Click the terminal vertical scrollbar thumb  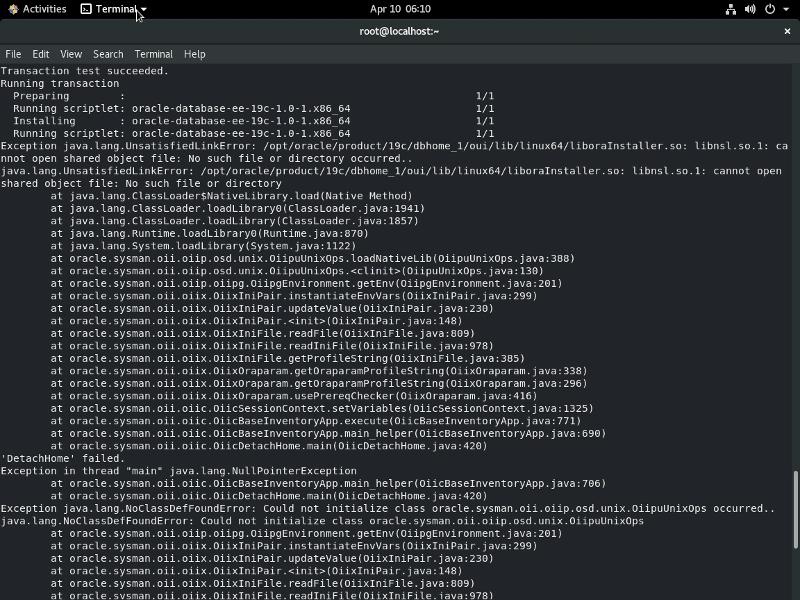point(795,510)
